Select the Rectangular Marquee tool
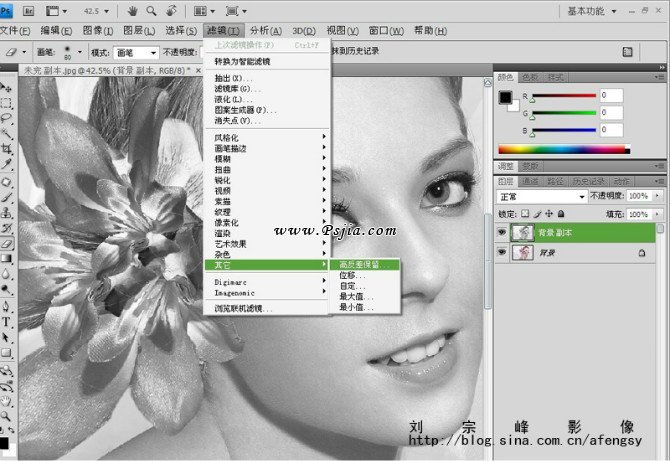This screenshot has width=670, height=461. (x=6, y=103)
